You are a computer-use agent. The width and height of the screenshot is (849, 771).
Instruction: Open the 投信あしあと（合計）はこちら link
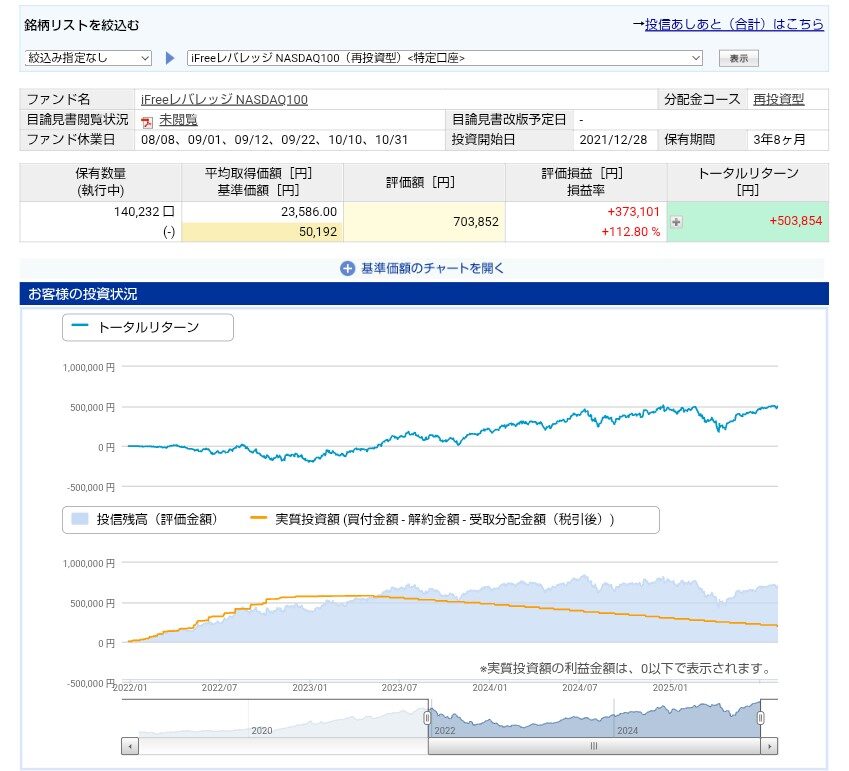point(734,24)
